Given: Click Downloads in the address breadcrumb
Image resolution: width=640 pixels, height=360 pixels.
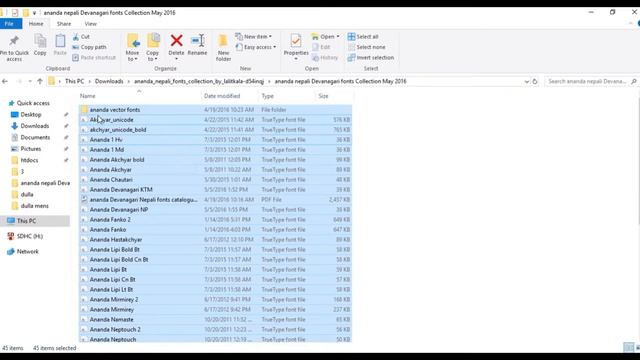Looking at the screenshot, I should point(109,81).
